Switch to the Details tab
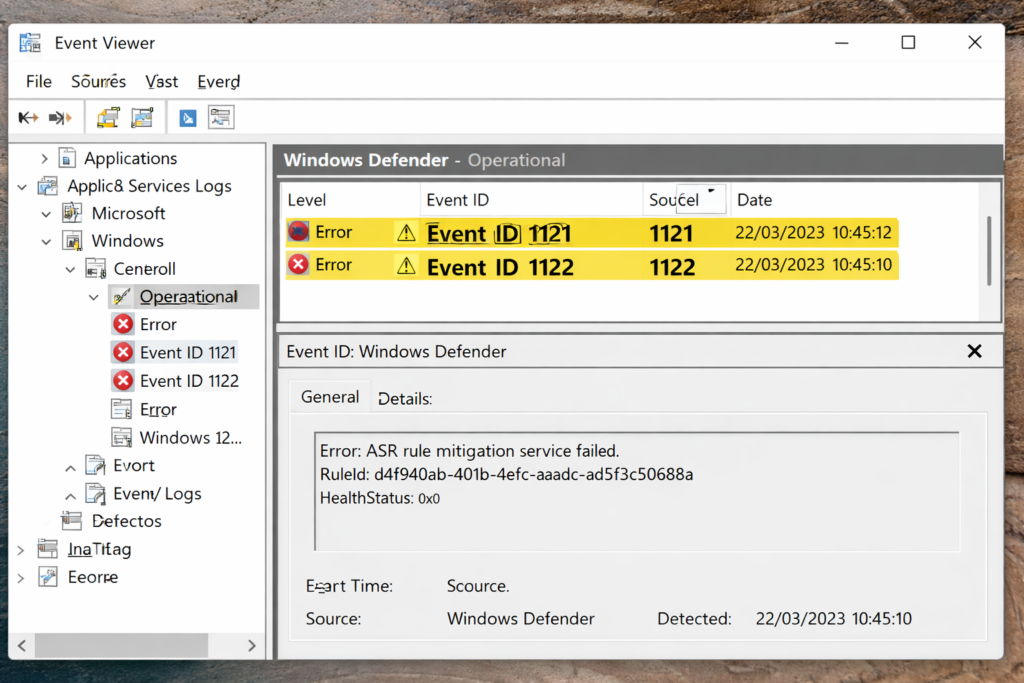The height and width of the screenshot is (683, 1024). coord(404,397)
